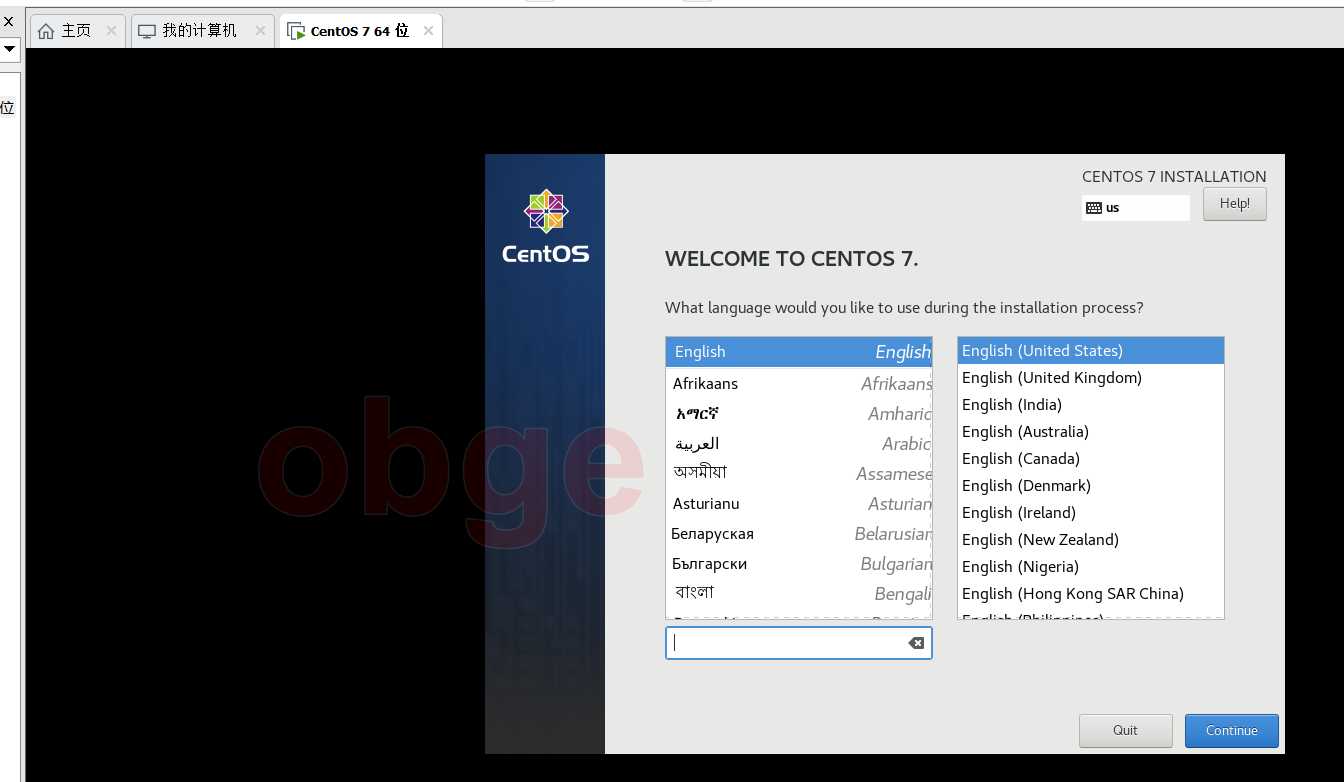Select English (India) locale
The image size is (1344, 782).
(1090, 405)
